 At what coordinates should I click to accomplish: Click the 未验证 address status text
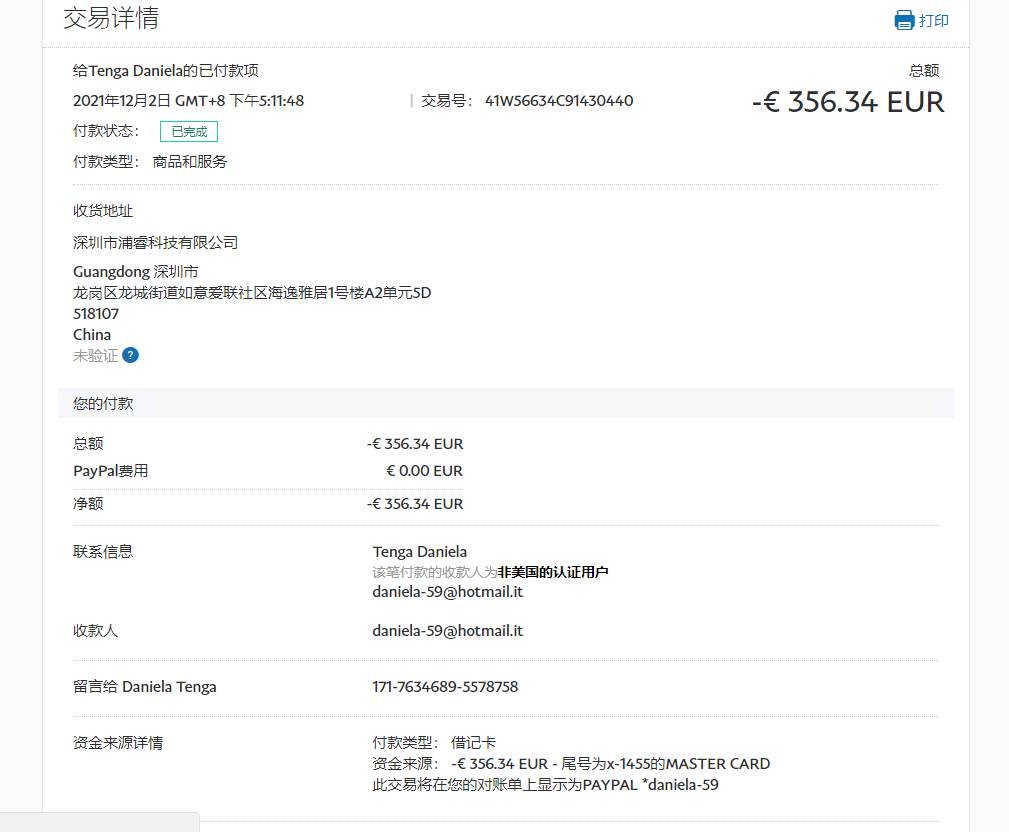(95, 355)
